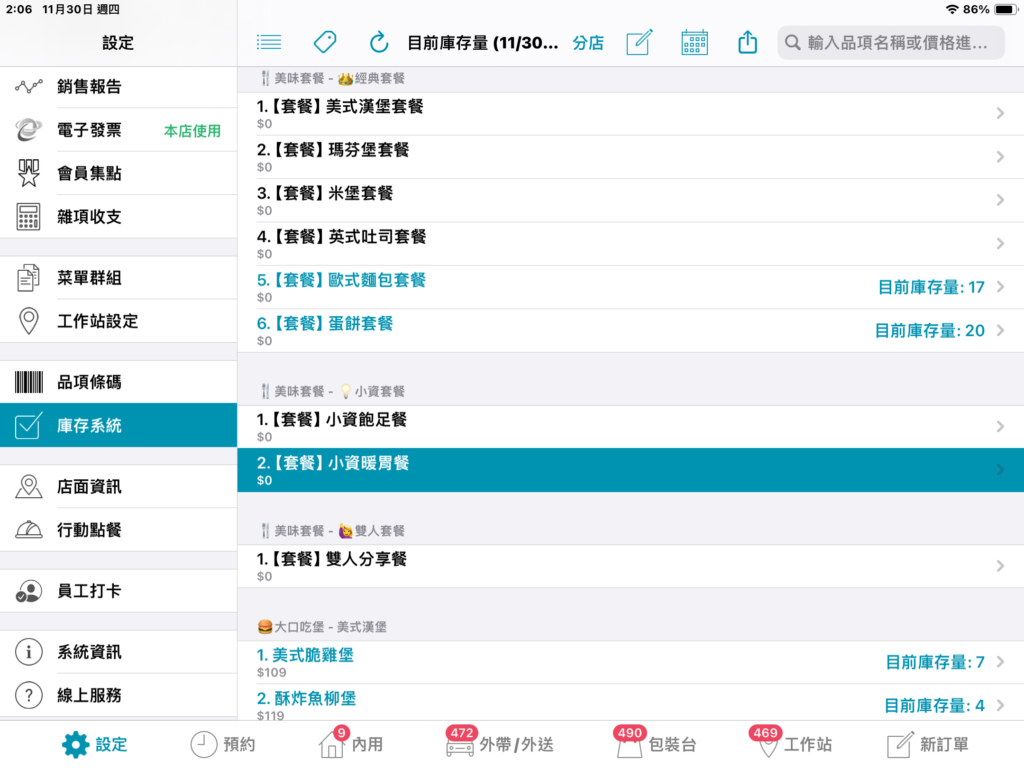Open 員工打卡 person icon
Image resolution: width=1024 pixels, height=768 pixels.
tap(29, 591)
